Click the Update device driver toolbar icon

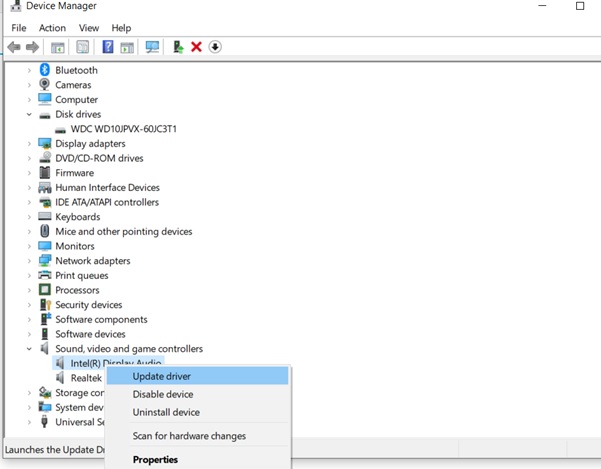(x=178, y=47)
